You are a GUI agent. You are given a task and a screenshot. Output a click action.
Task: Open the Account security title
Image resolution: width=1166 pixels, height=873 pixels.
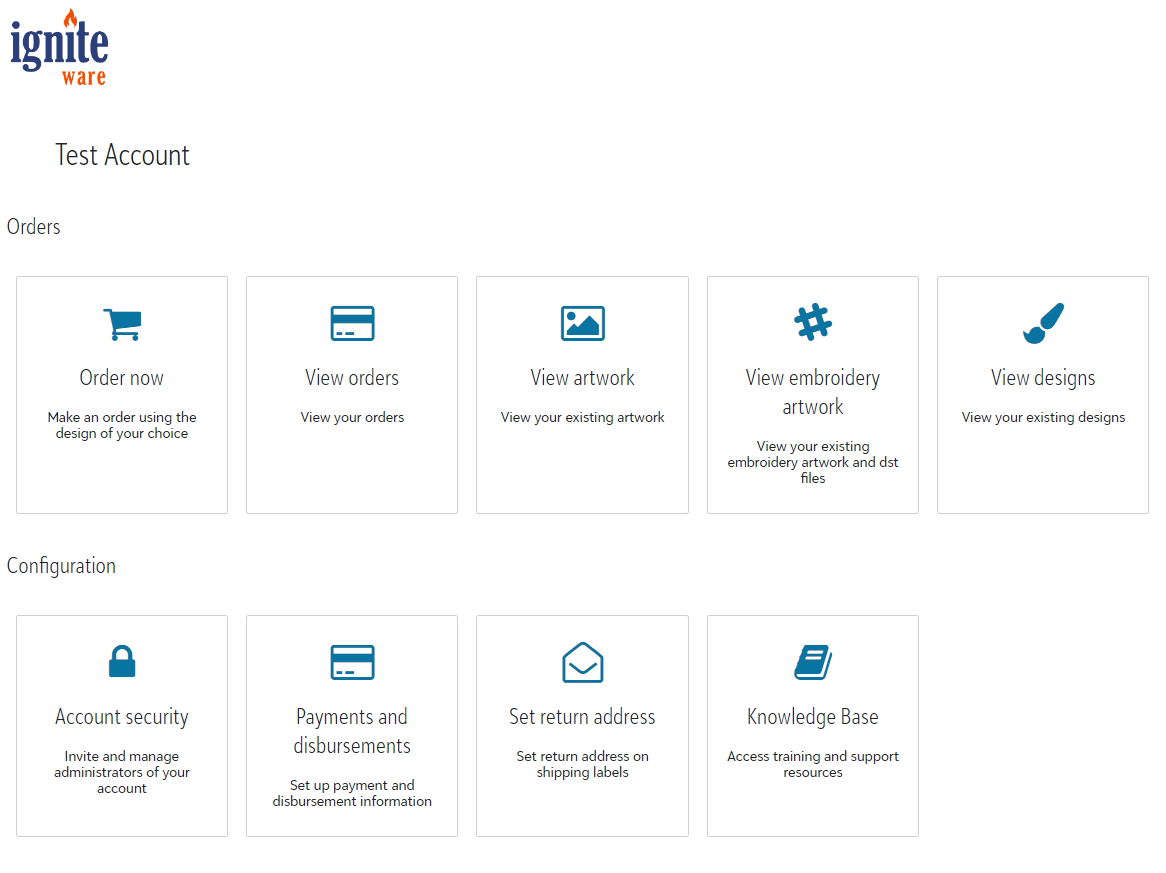122,718
